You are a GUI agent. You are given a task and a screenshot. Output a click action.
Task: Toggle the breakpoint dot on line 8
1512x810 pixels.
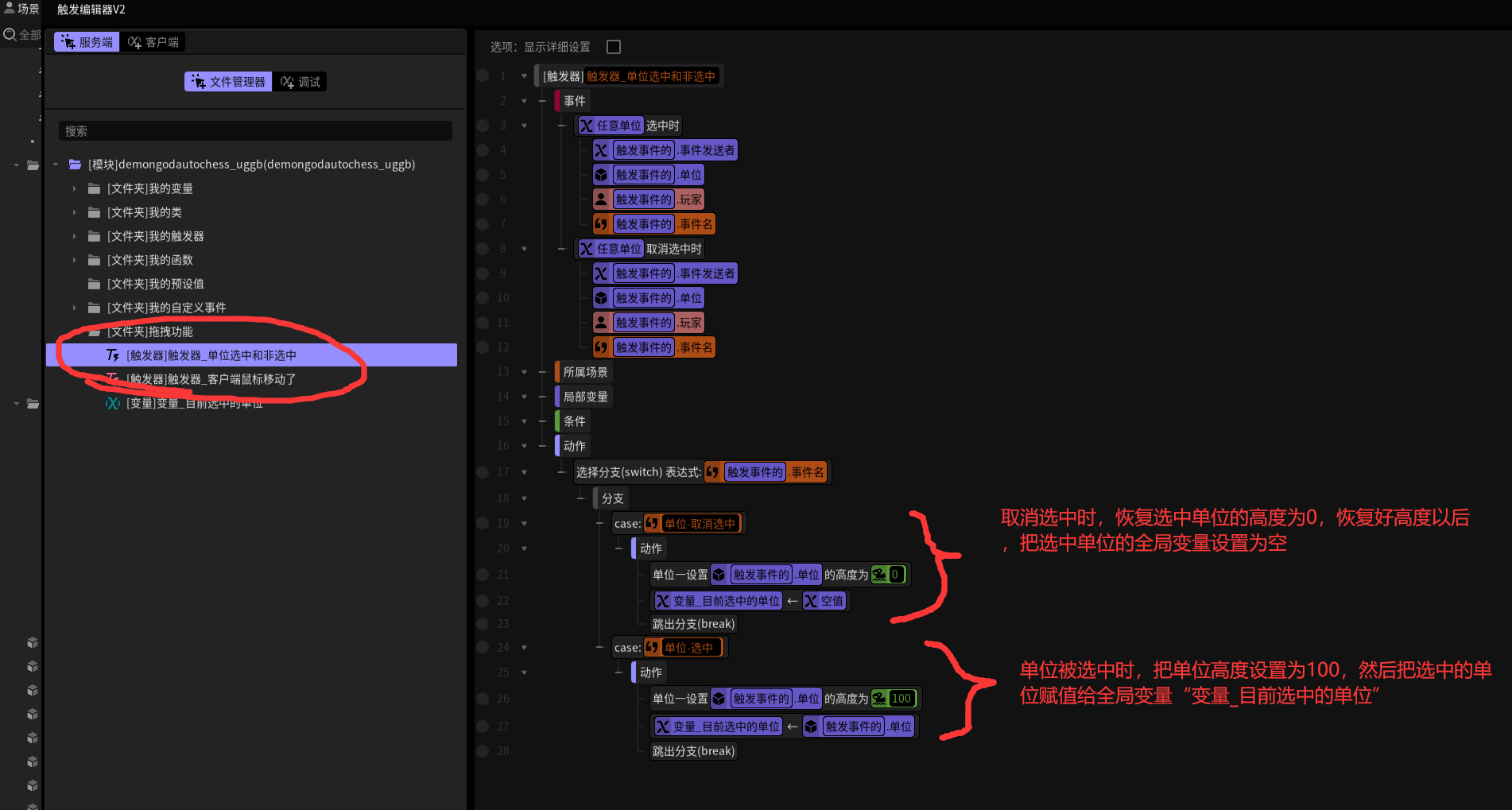pos(483,249)
